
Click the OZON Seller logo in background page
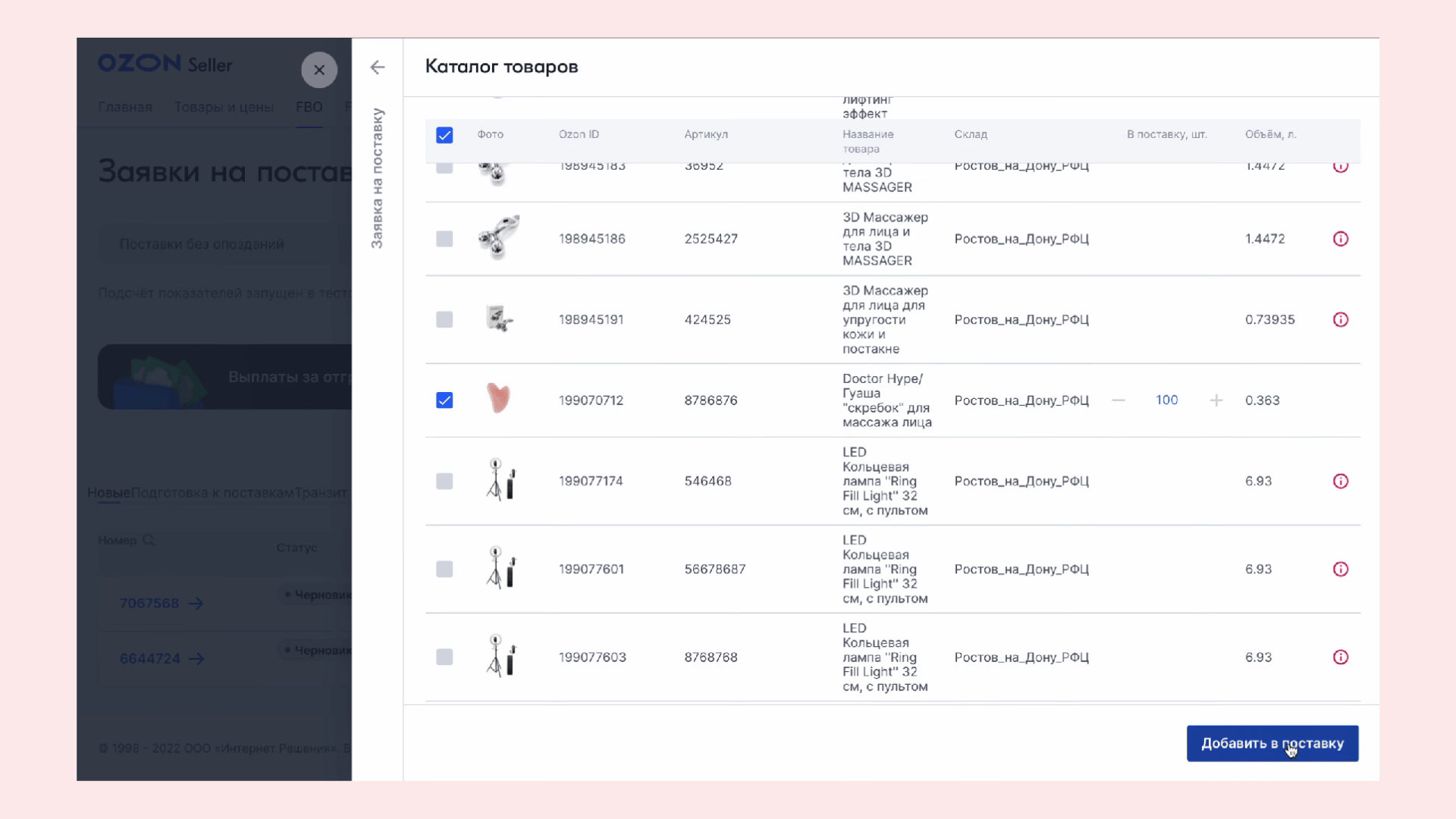coord(165,64)
